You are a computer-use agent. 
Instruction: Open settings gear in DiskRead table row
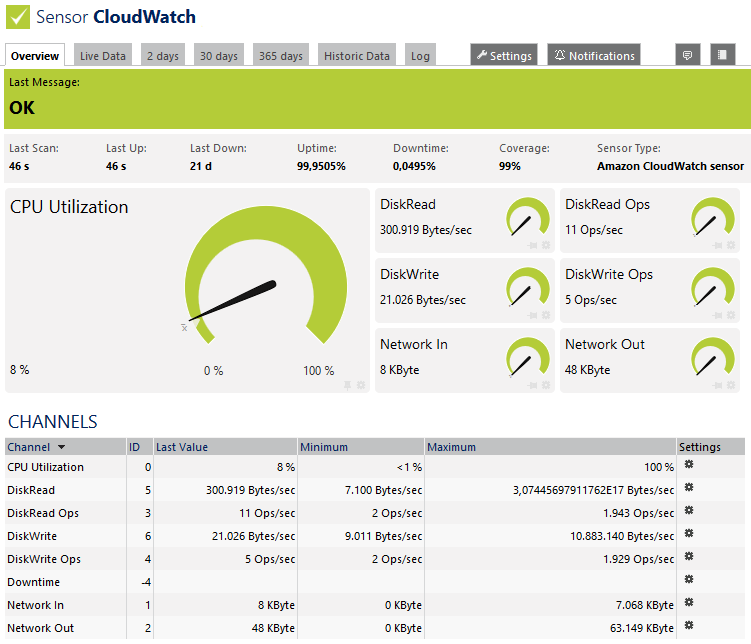pyautogui.click(x=689, y=487)
